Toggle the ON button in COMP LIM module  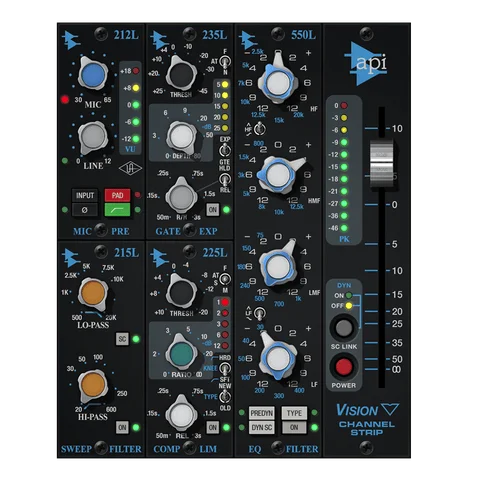(213, 427)
